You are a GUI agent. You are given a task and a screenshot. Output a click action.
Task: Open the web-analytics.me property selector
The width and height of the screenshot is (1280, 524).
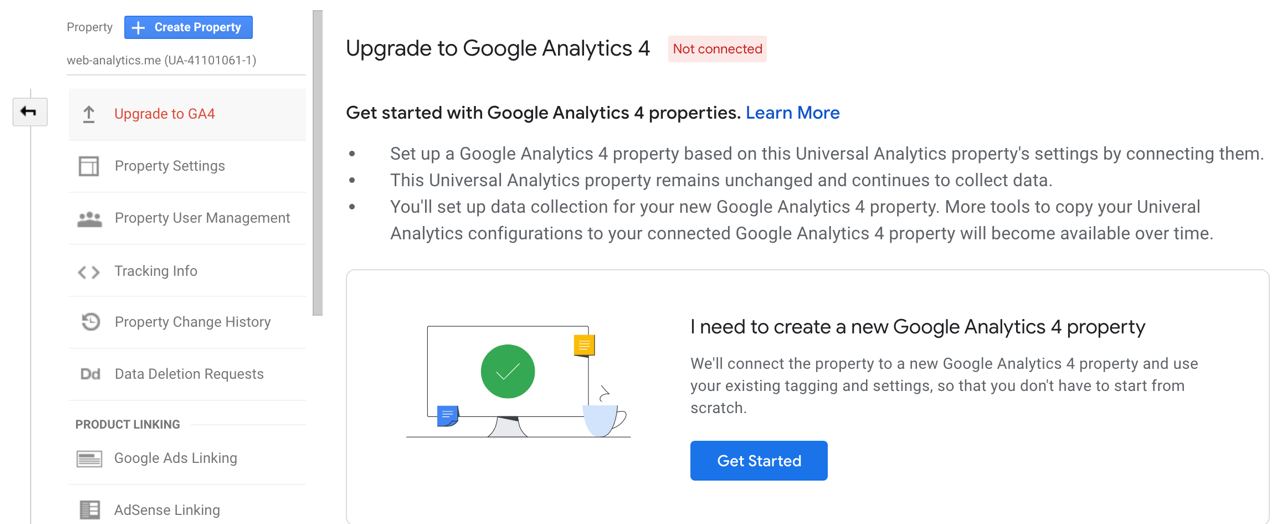(161, 60)
